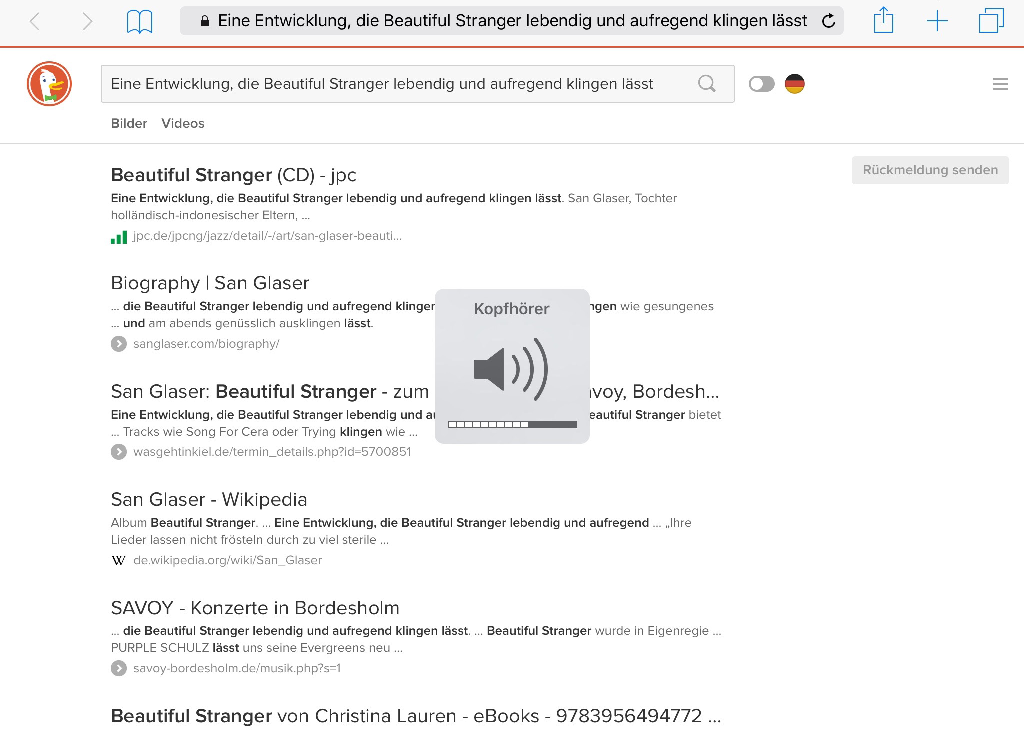
Task: Go forward with the Safari forward arrow
Action: tap(87, 22)
